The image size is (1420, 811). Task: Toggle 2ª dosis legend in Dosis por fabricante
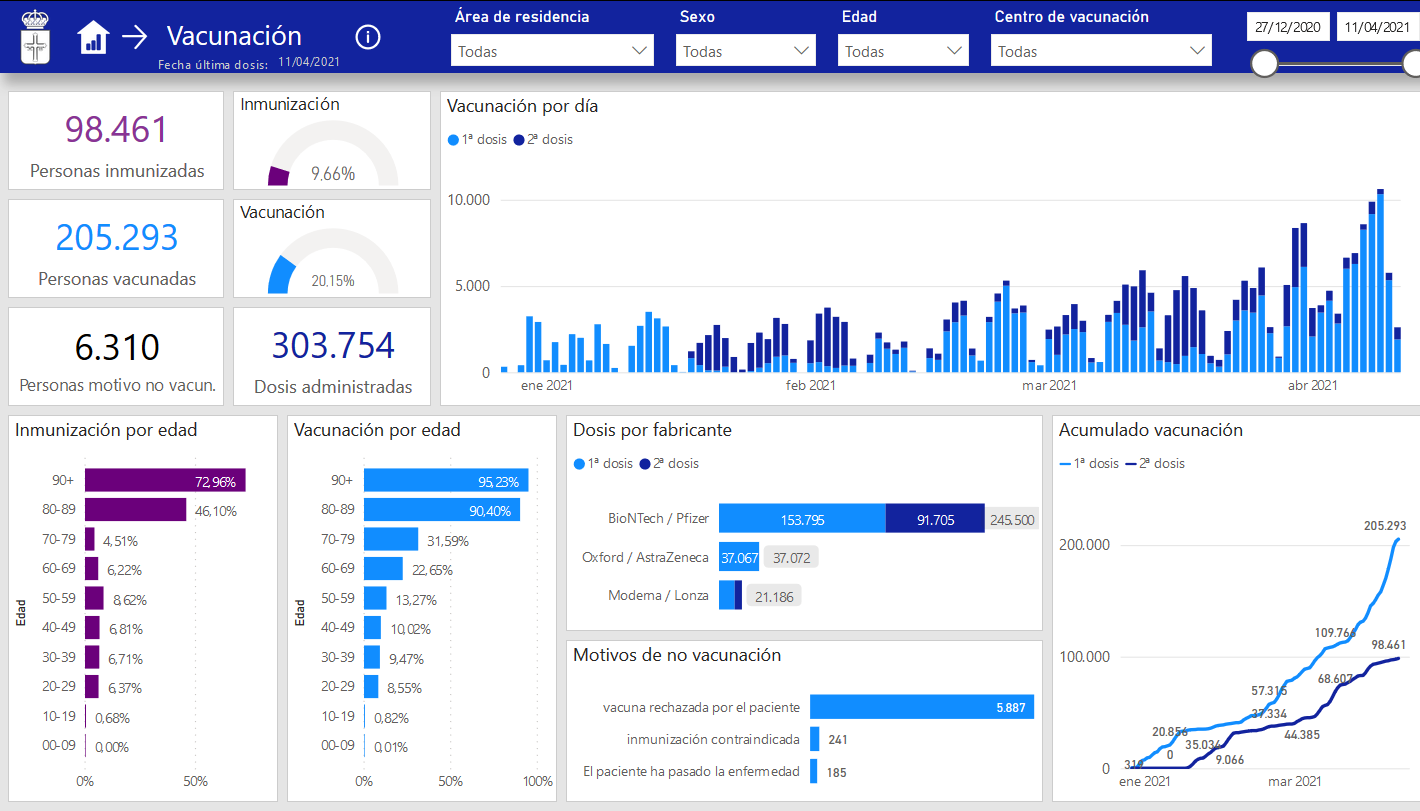pos(669,463)
